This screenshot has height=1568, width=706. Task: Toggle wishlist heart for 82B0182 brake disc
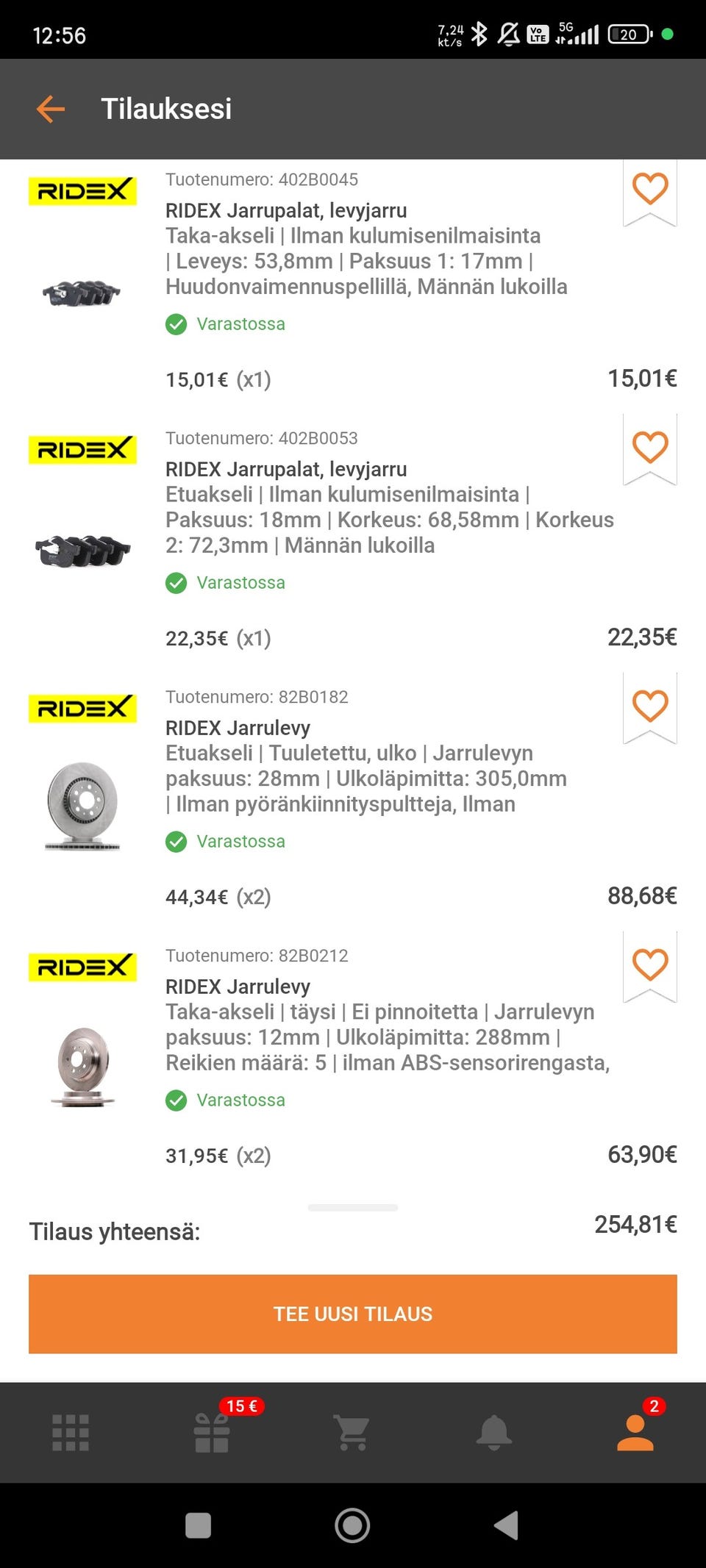[650, 706]
